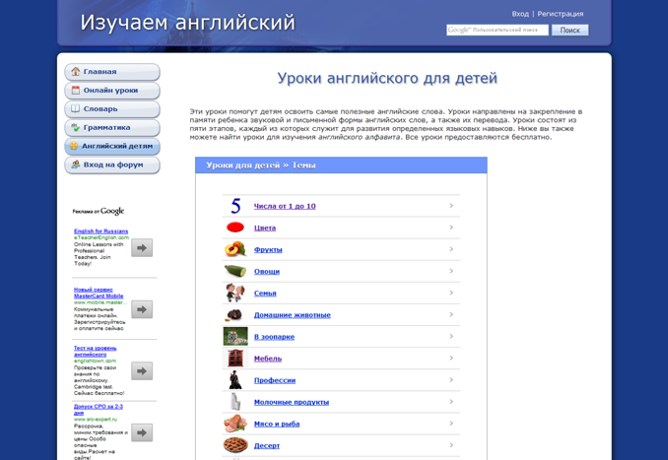
Task: Click the family icon beside Семья
Action: tap(235, 293)
